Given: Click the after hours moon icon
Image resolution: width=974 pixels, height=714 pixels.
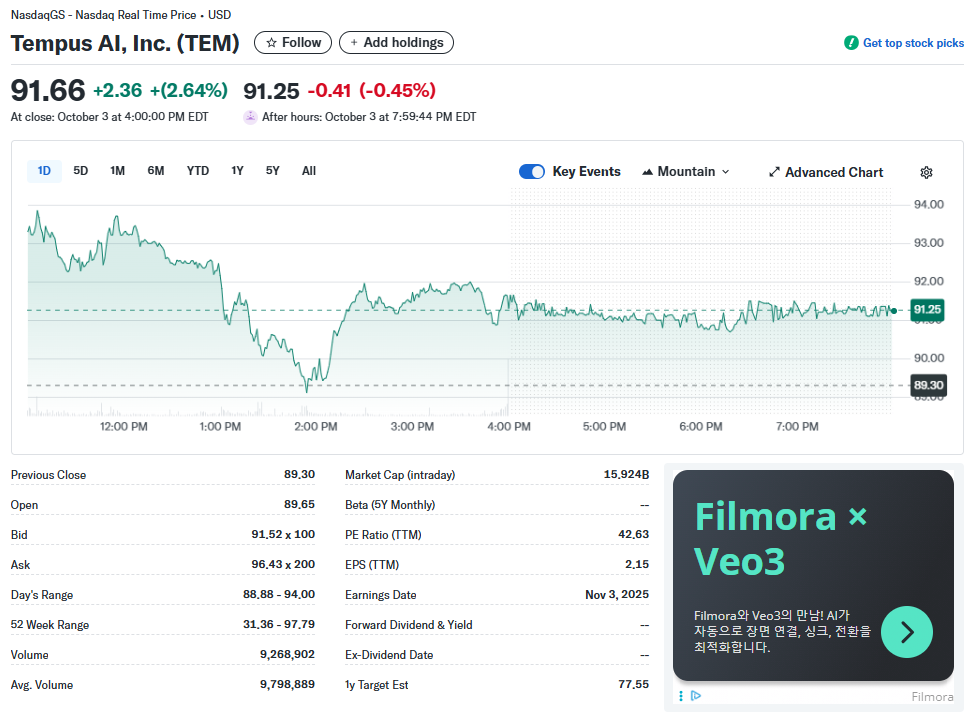Looking at the screenshot, I should [x=250, y=117].
